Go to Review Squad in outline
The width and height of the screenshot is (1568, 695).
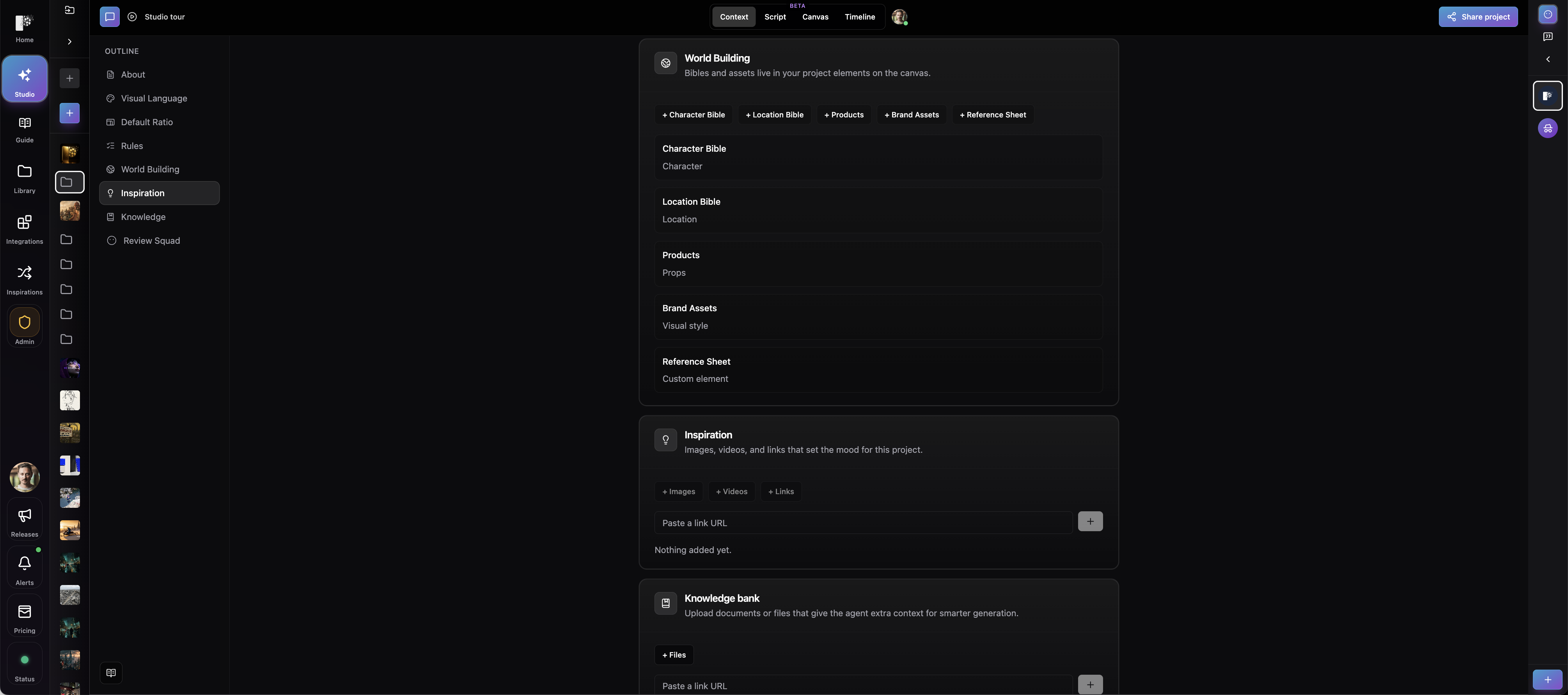[160, 241]
